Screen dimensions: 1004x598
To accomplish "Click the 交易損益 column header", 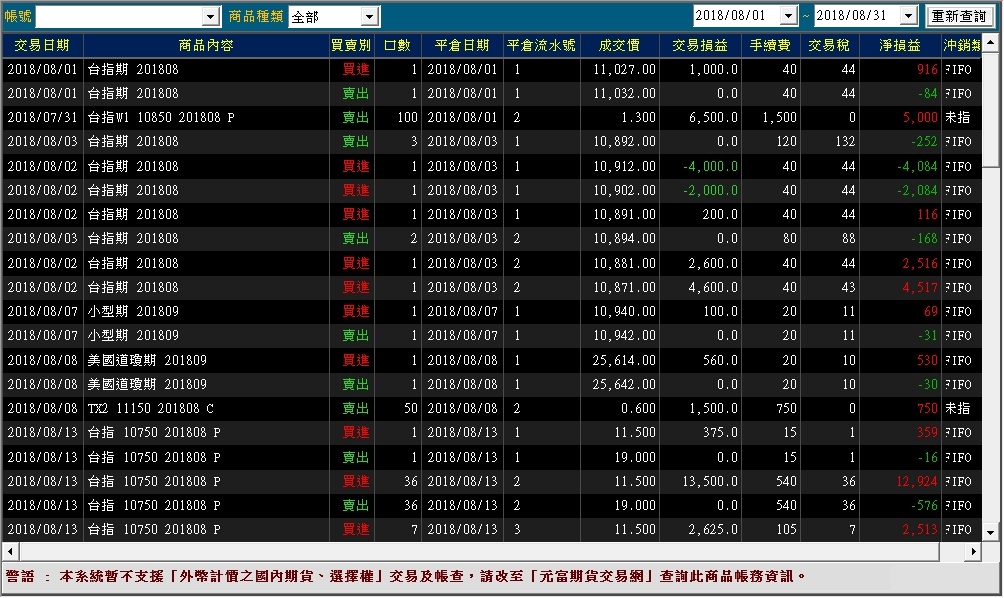I will pos(700,45).
